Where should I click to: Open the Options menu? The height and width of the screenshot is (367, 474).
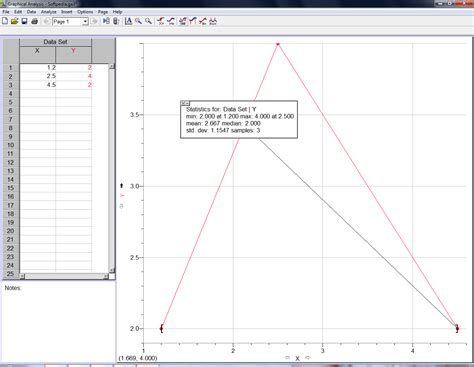pyautogui.click(x=85, y=12)
